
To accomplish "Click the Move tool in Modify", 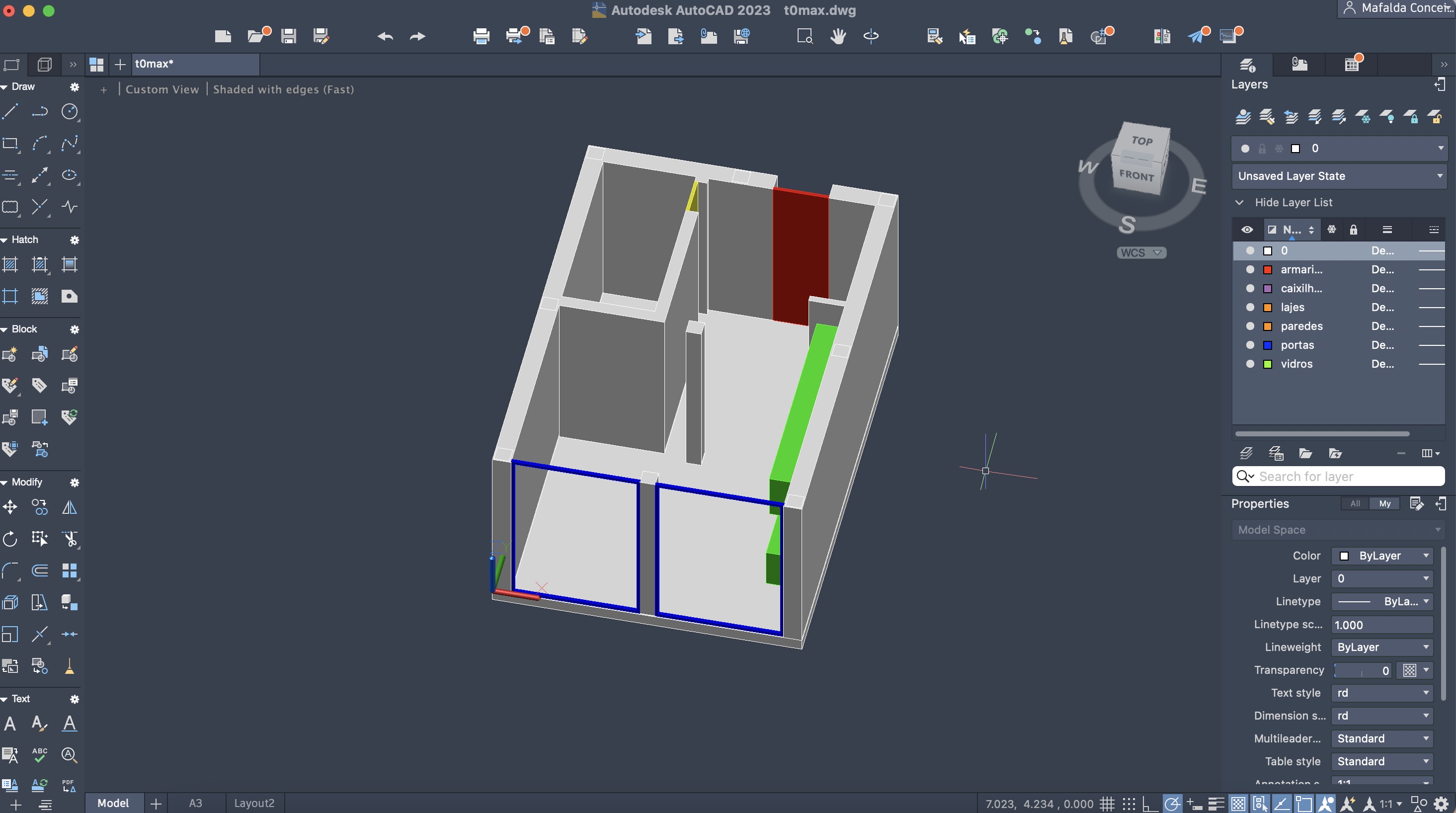I will pos(10,507).
